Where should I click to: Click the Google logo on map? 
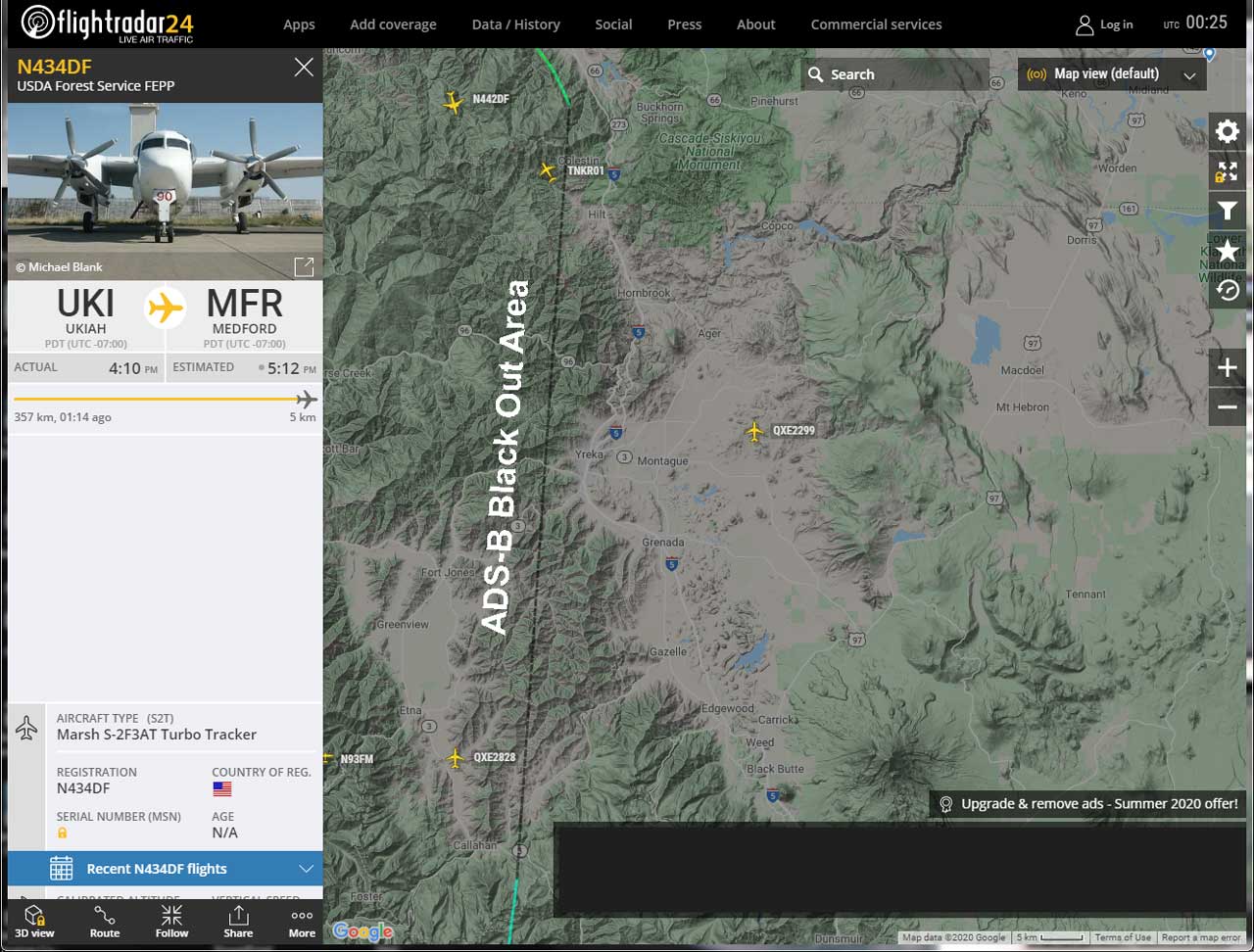point(362,931)
